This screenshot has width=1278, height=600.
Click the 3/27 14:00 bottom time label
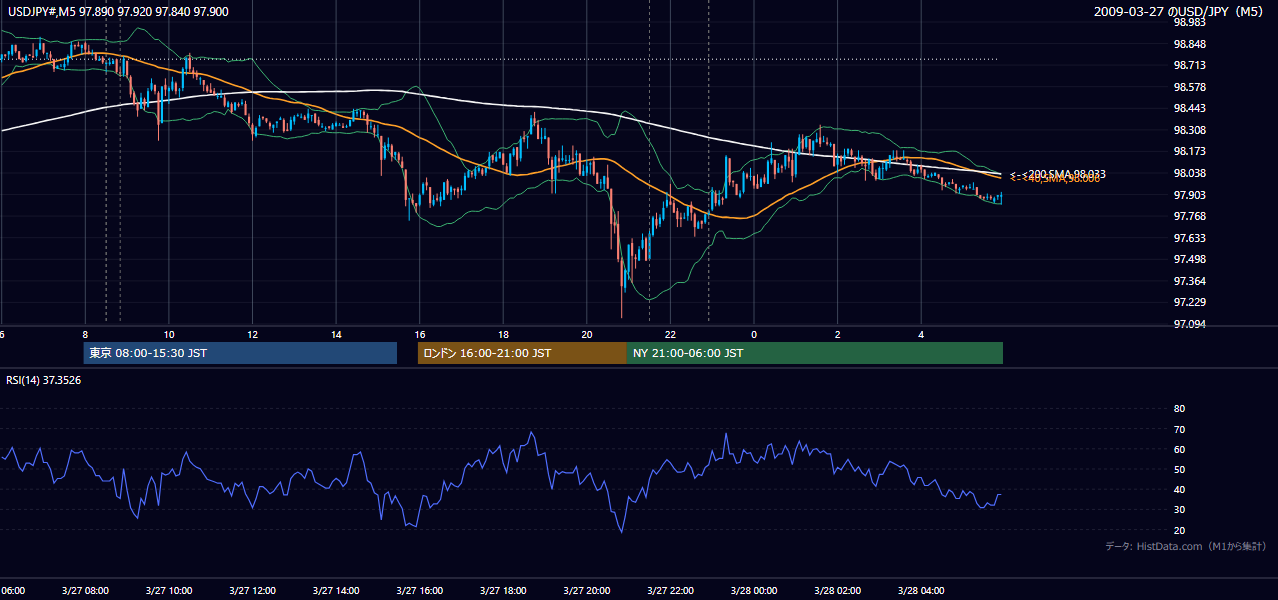click(x=336, y=591)
